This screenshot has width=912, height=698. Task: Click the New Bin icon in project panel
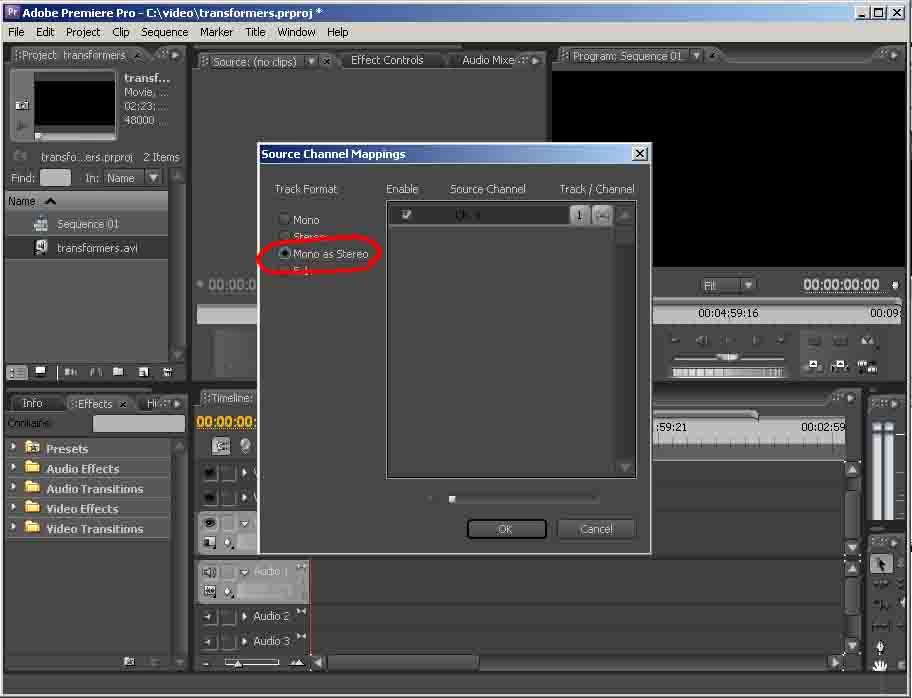(x=119, y=372)
